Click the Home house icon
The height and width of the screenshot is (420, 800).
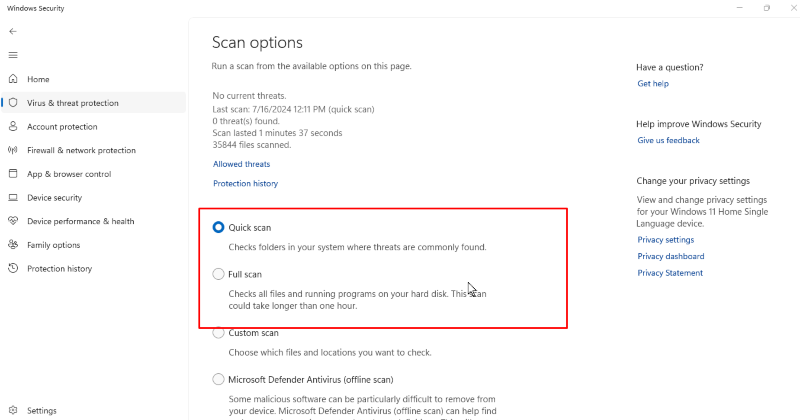pos(13,79)
